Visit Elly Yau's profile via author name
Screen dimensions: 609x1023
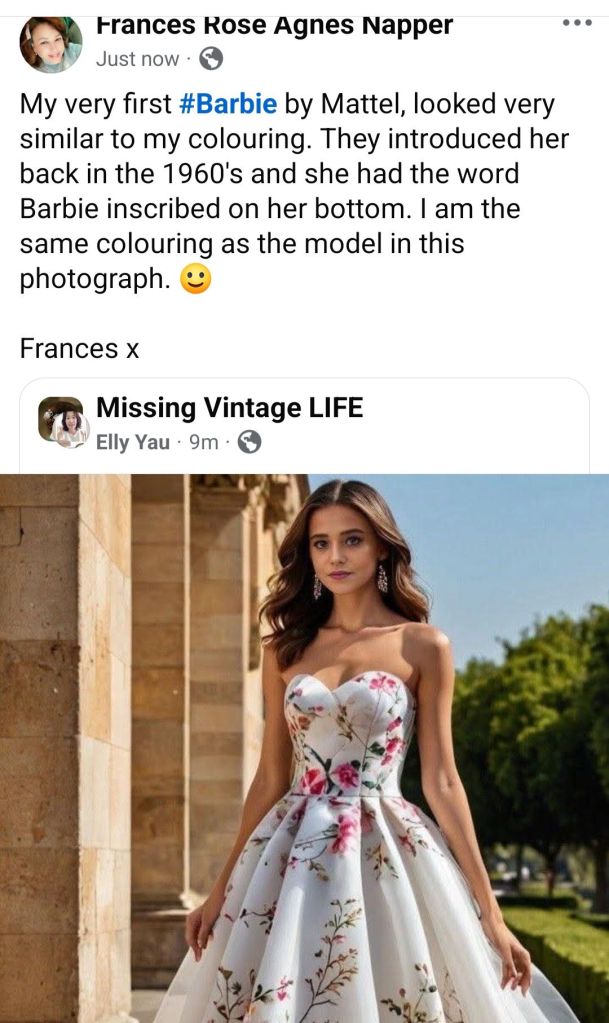coord(132,442)
